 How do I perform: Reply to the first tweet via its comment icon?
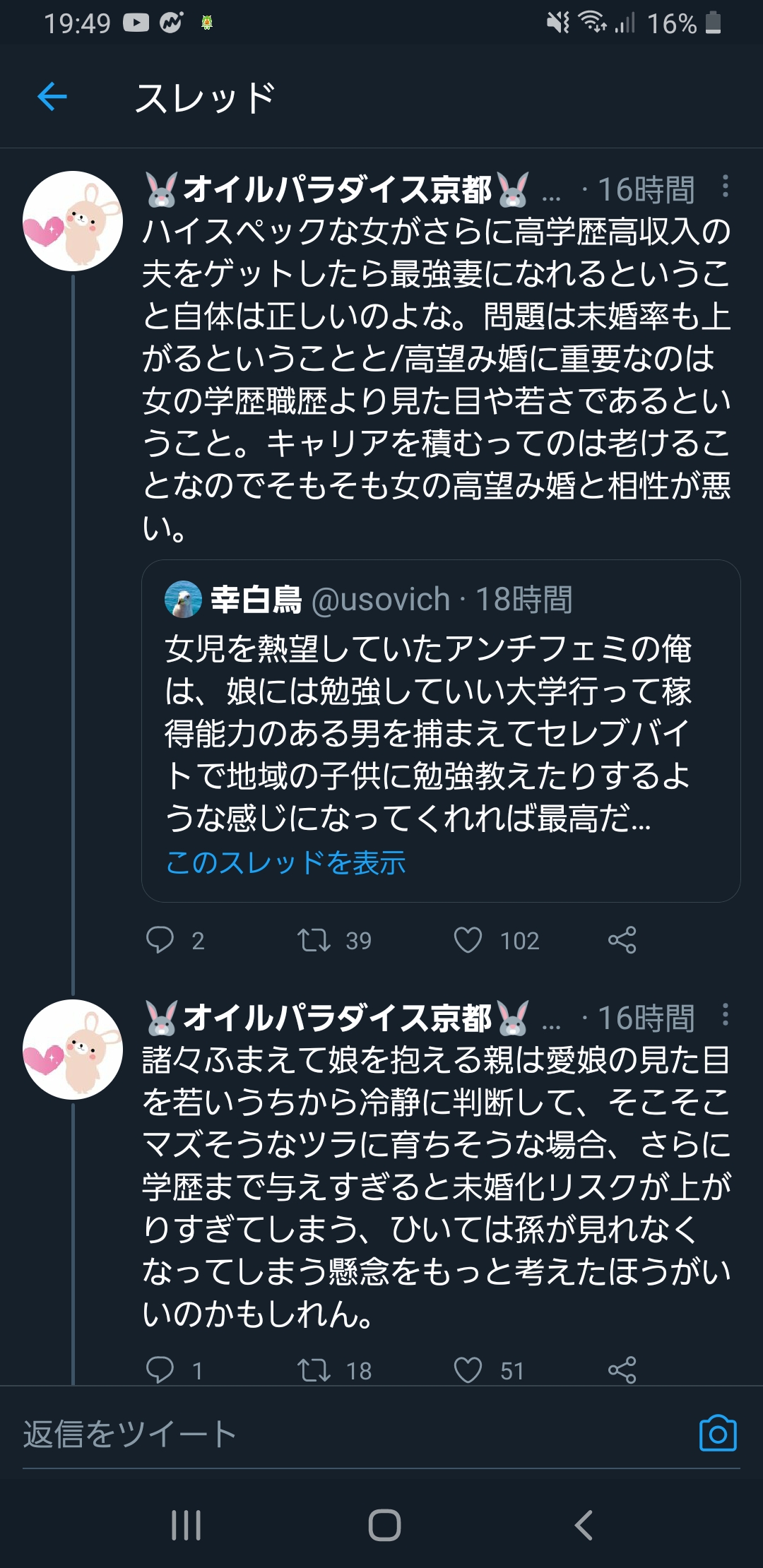(x=160, y=940)
